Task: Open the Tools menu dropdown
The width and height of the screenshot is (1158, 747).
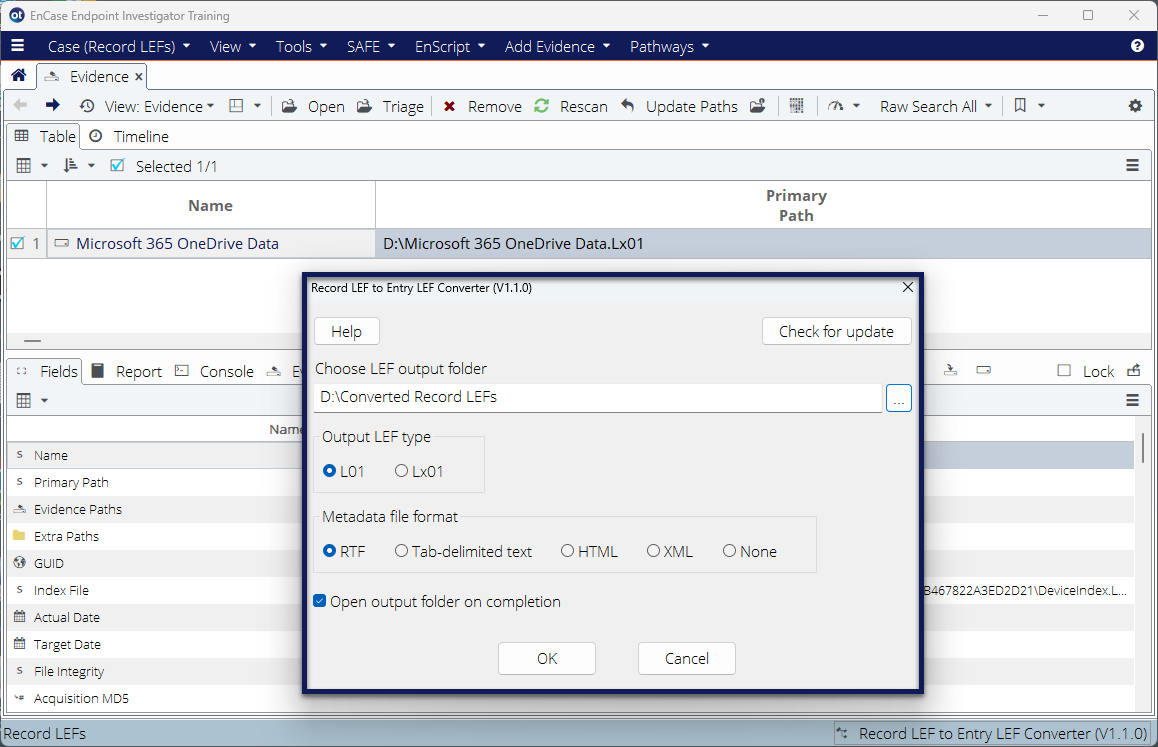Action: click(301, 46)
